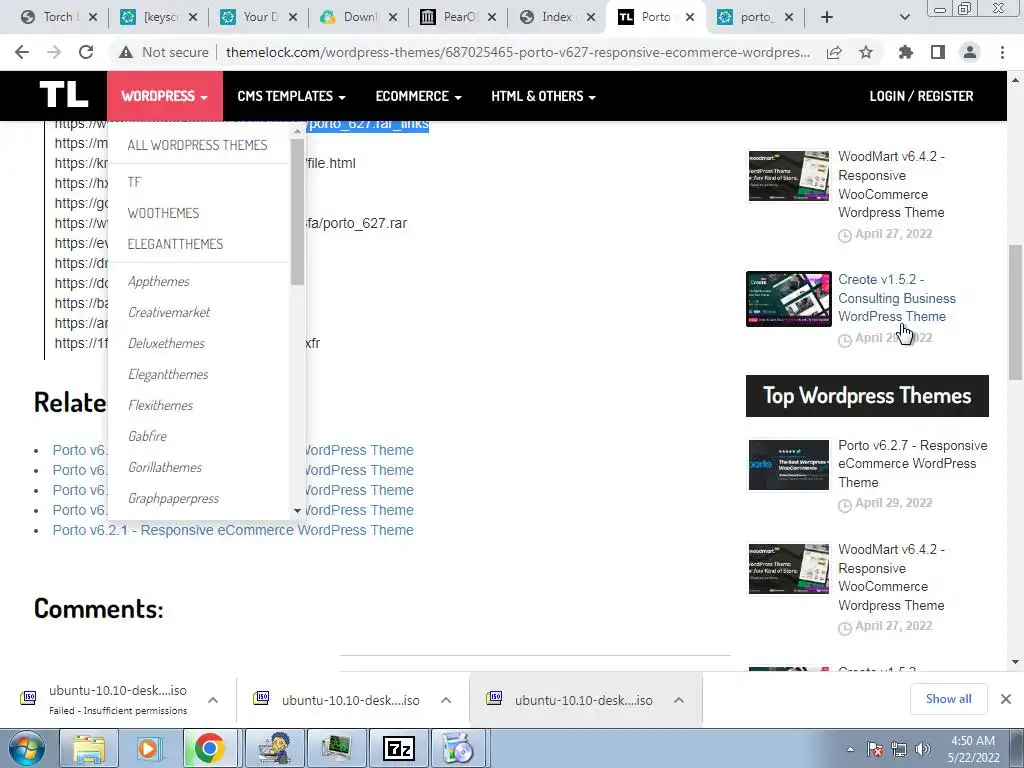
Task: Click Show all downloads button
Action: tap(948, 699)
